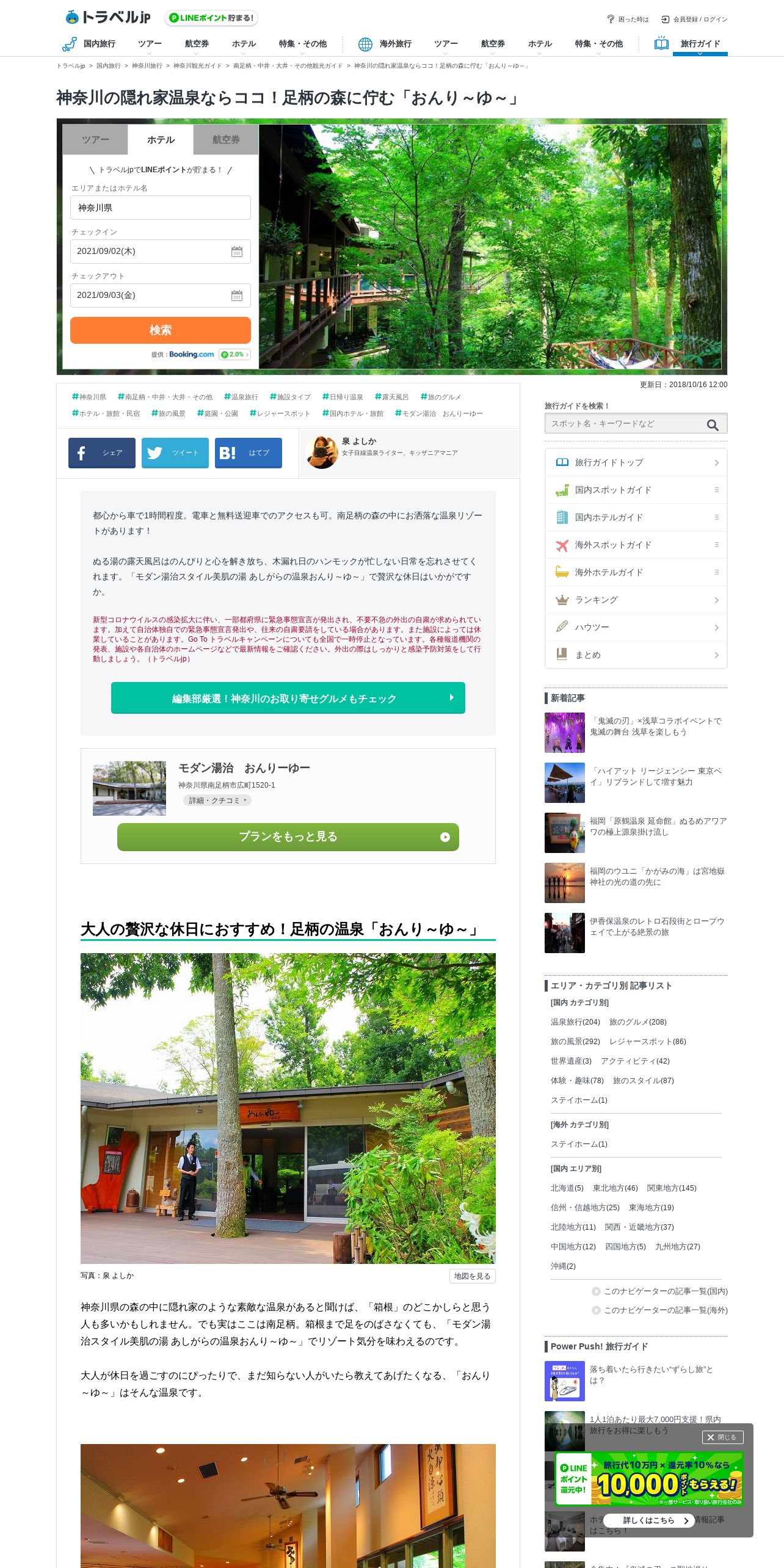Open the 旅行ガイド header tab
Viewport: 784px width, 1568px height.
tap(700, 44)
